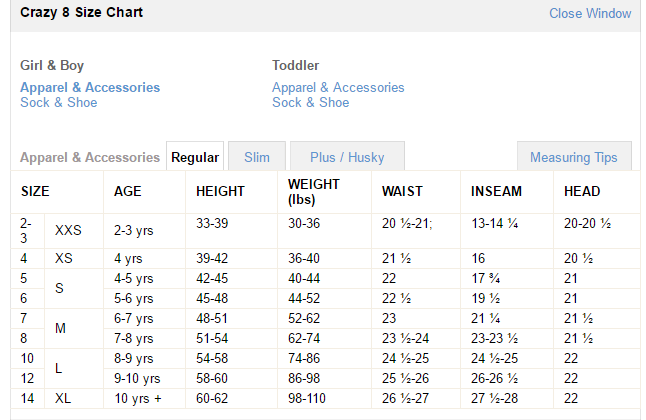The image size is (646, 420).
Task: Click the Close Window link
Action: [x=590, y=14]
